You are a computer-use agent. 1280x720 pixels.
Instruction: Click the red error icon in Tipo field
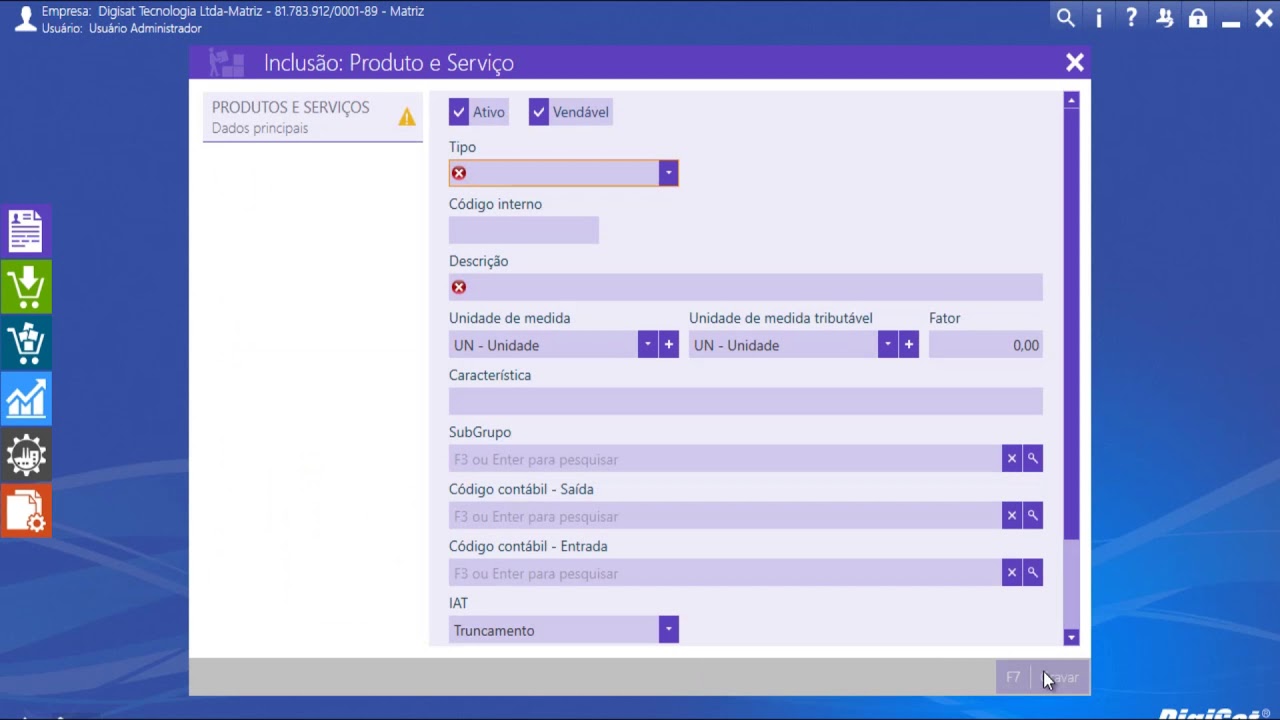pos(459,173)
